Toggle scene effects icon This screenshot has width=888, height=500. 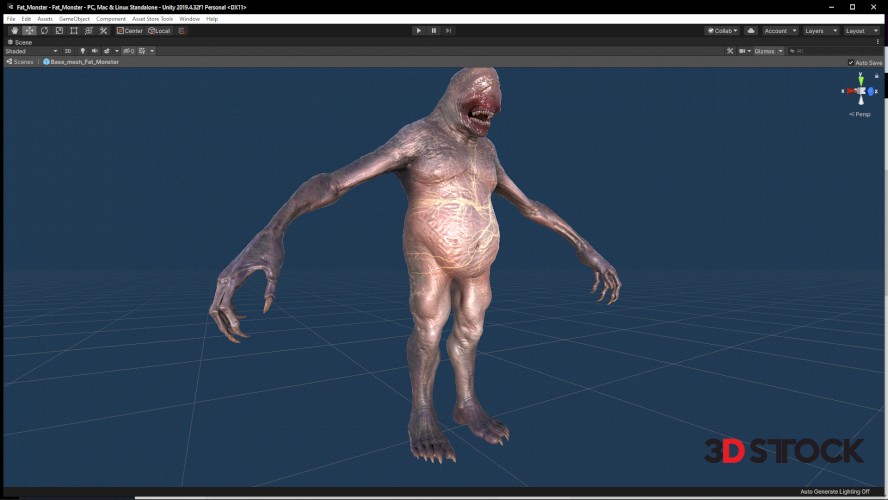click(106, 51)
